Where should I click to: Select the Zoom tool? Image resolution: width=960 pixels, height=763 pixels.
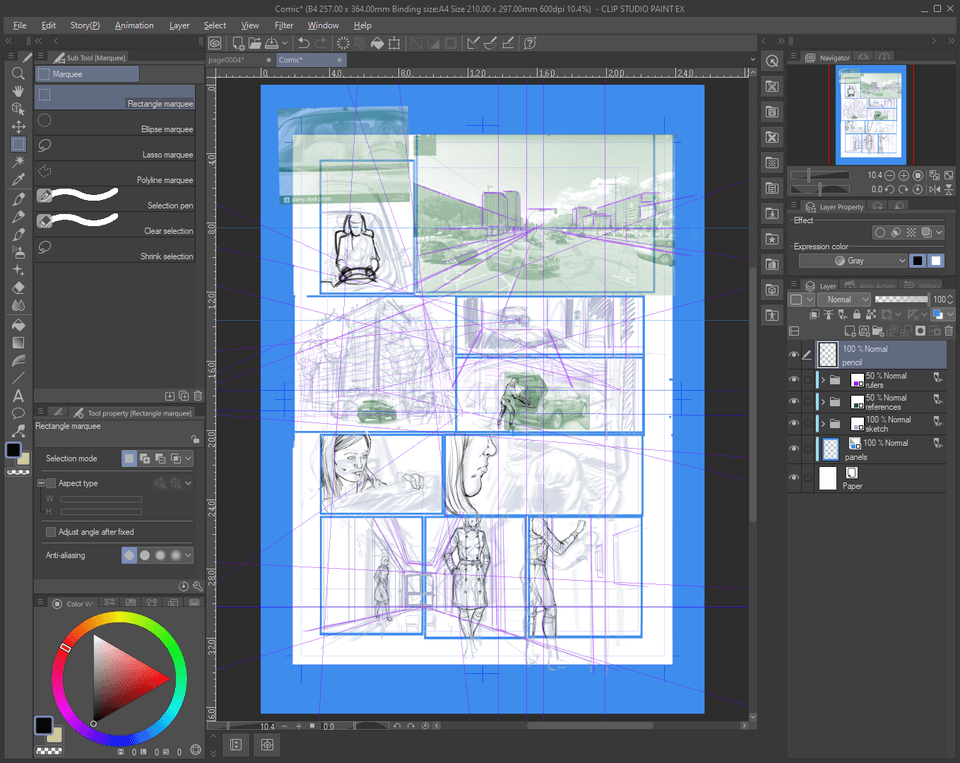pyautogui.click(x=17, y=75)
